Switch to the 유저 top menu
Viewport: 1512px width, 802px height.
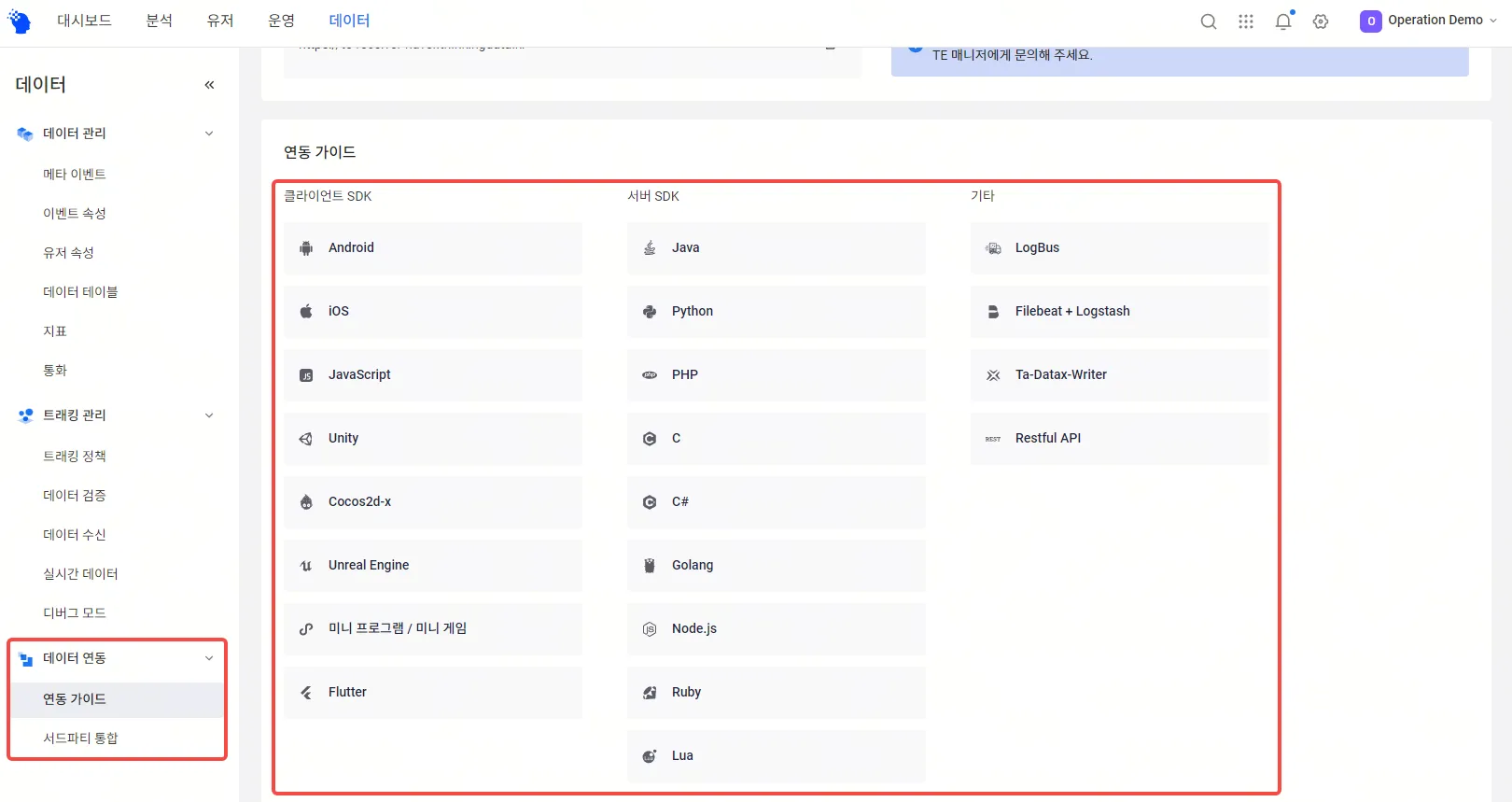(x=220, y=21)
